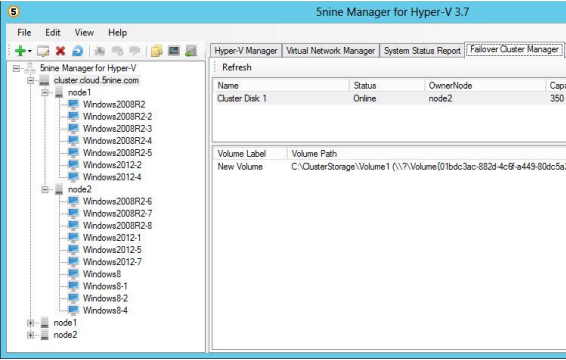Switch to Virtual Network Manager tab
This screenshot has height=360, width=566.
(331, 51)
